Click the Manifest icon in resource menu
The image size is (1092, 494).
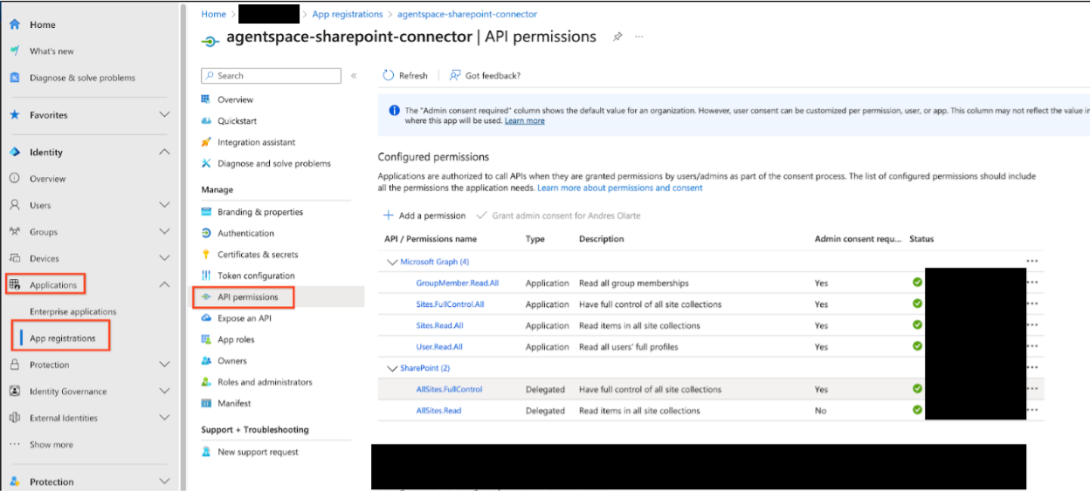pyautogui.click(x=205, y=403)
